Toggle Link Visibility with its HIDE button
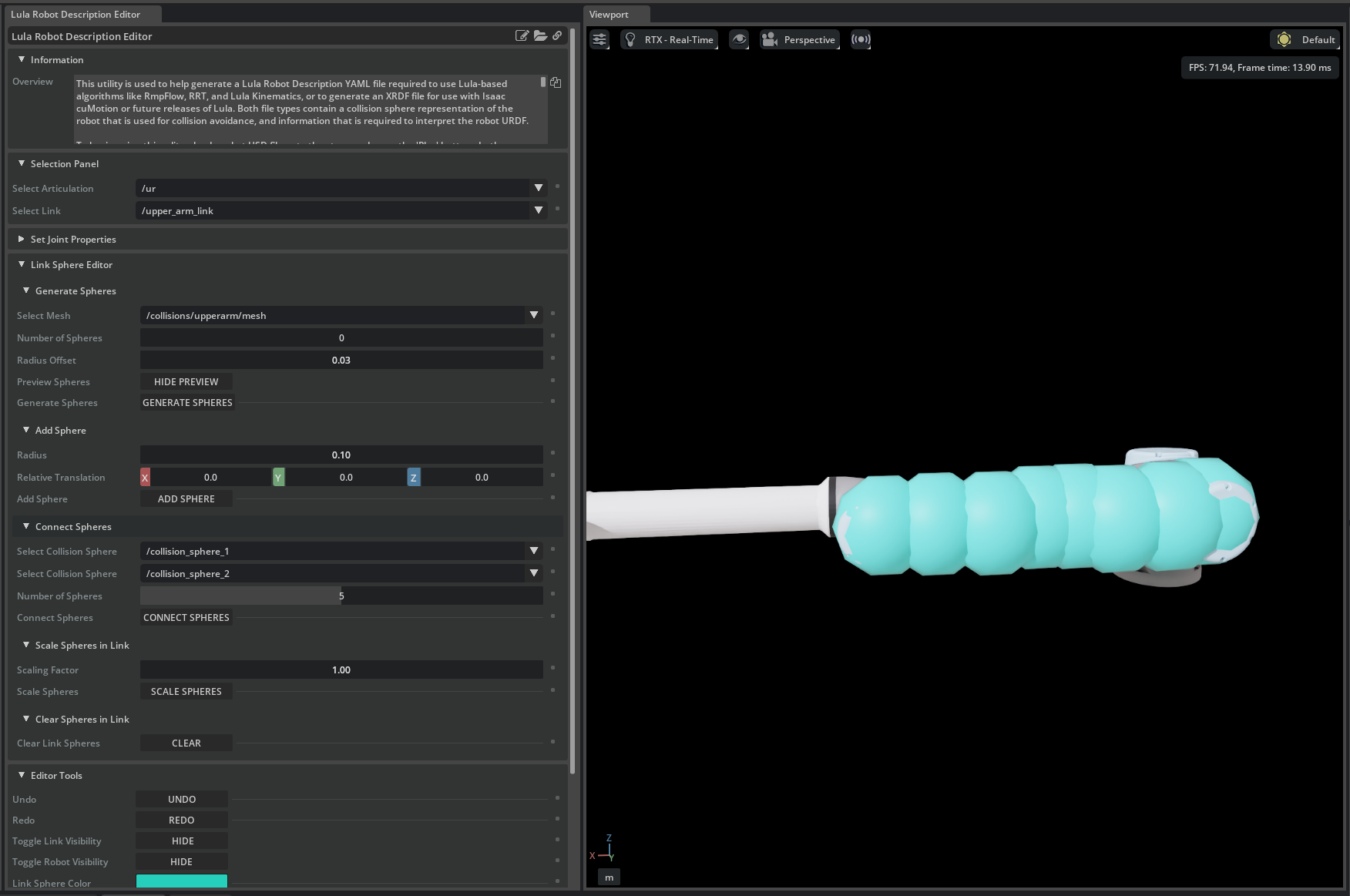Image resolution: width=1350 pixels, height=896 pixels. point(182,841)
